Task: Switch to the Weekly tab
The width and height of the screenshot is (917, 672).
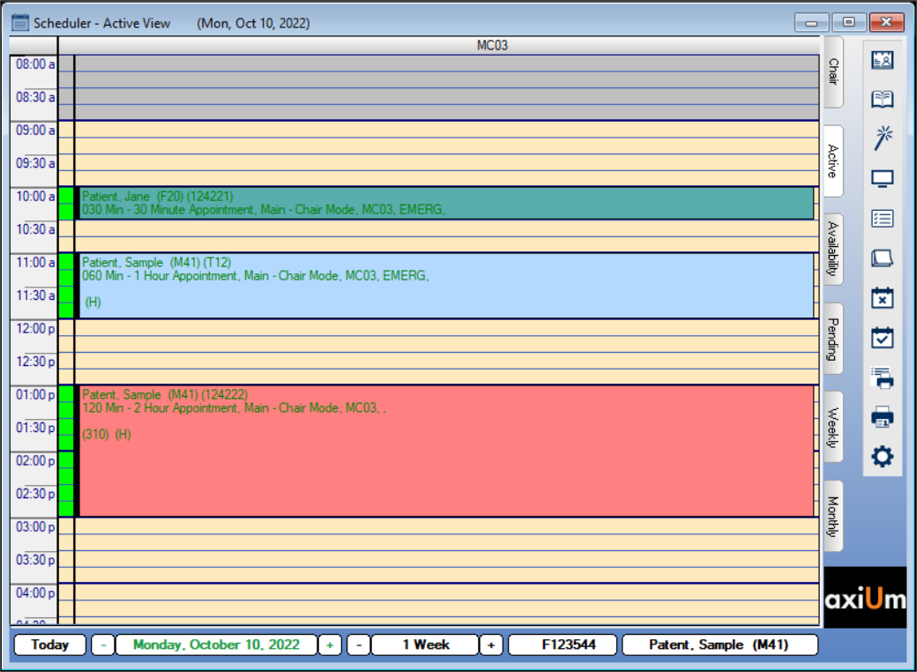Action: tap(833, 422)
